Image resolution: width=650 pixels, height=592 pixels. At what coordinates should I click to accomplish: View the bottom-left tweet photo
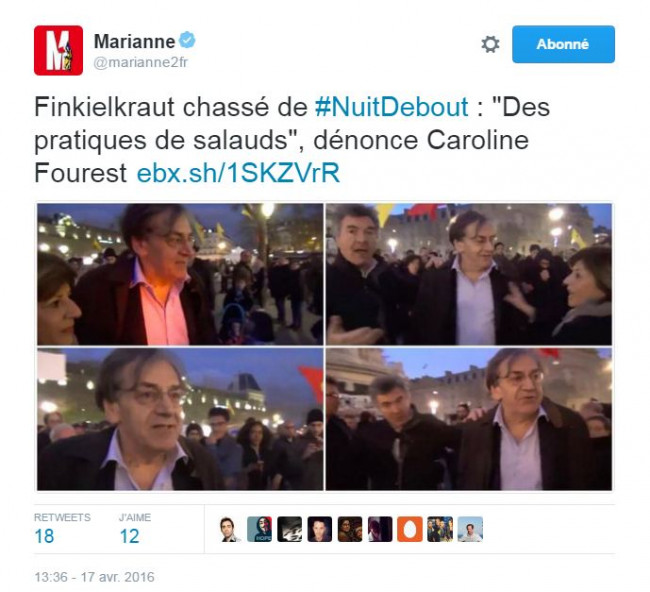click(x=180, y=419)
